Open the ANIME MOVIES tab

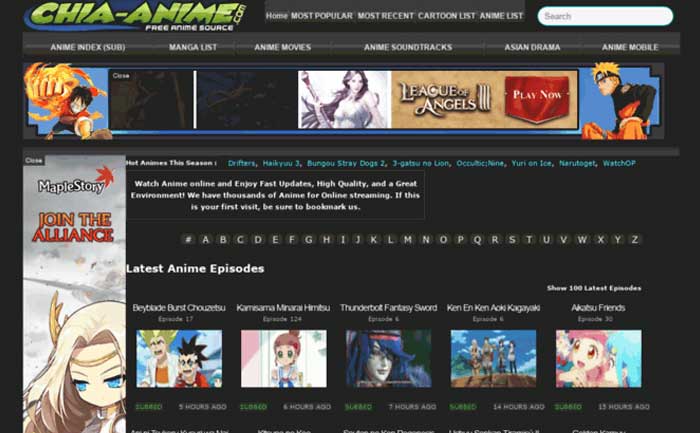[x=283, y=47]
